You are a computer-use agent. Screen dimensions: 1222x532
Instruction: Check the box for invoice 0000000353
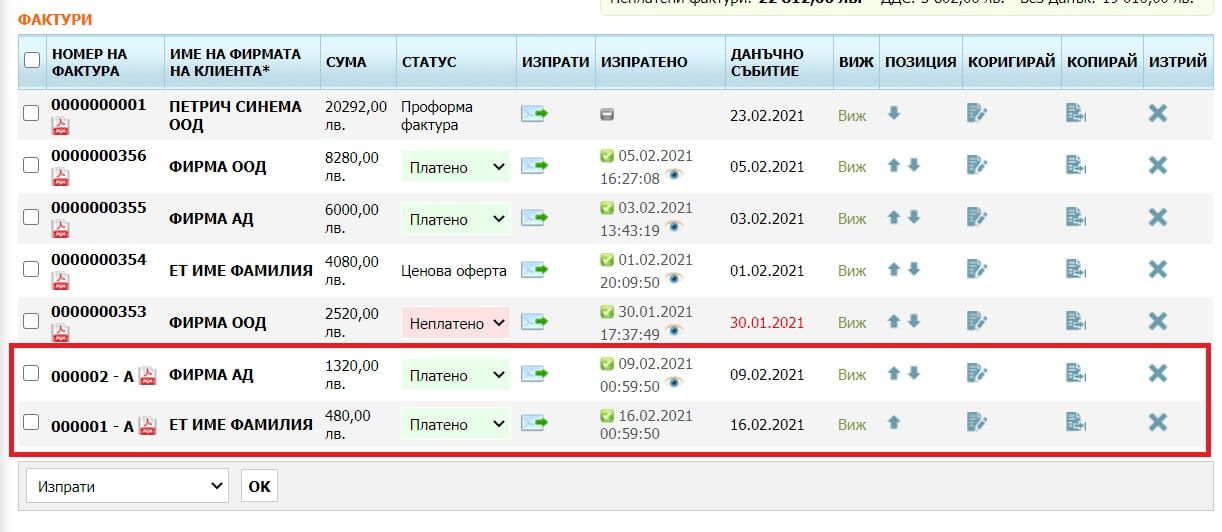click(31, 321)
